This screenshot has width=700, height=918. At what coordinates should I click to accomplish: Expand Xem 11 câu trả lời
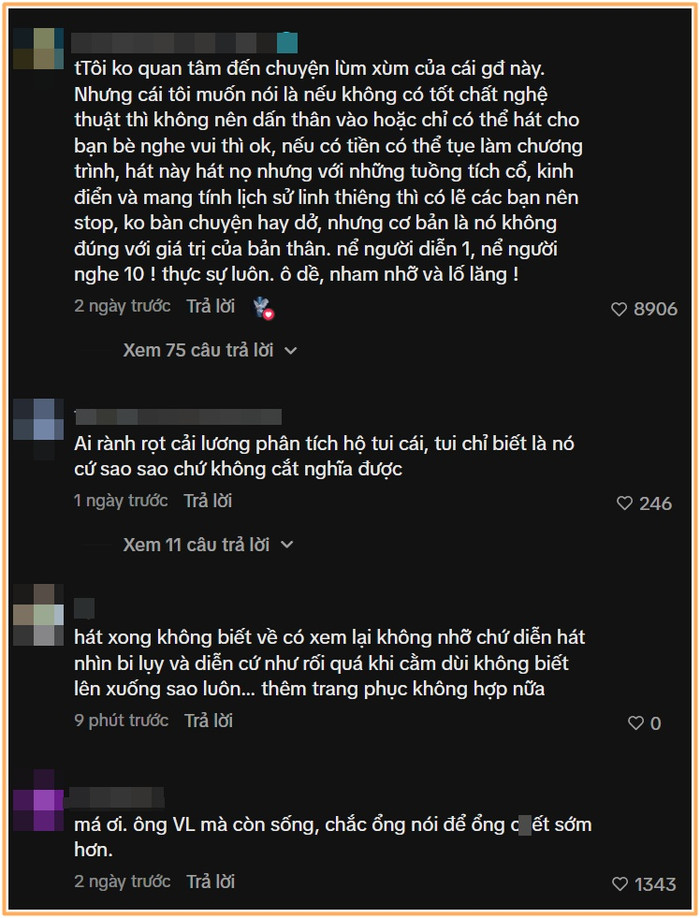click(196, 544)
